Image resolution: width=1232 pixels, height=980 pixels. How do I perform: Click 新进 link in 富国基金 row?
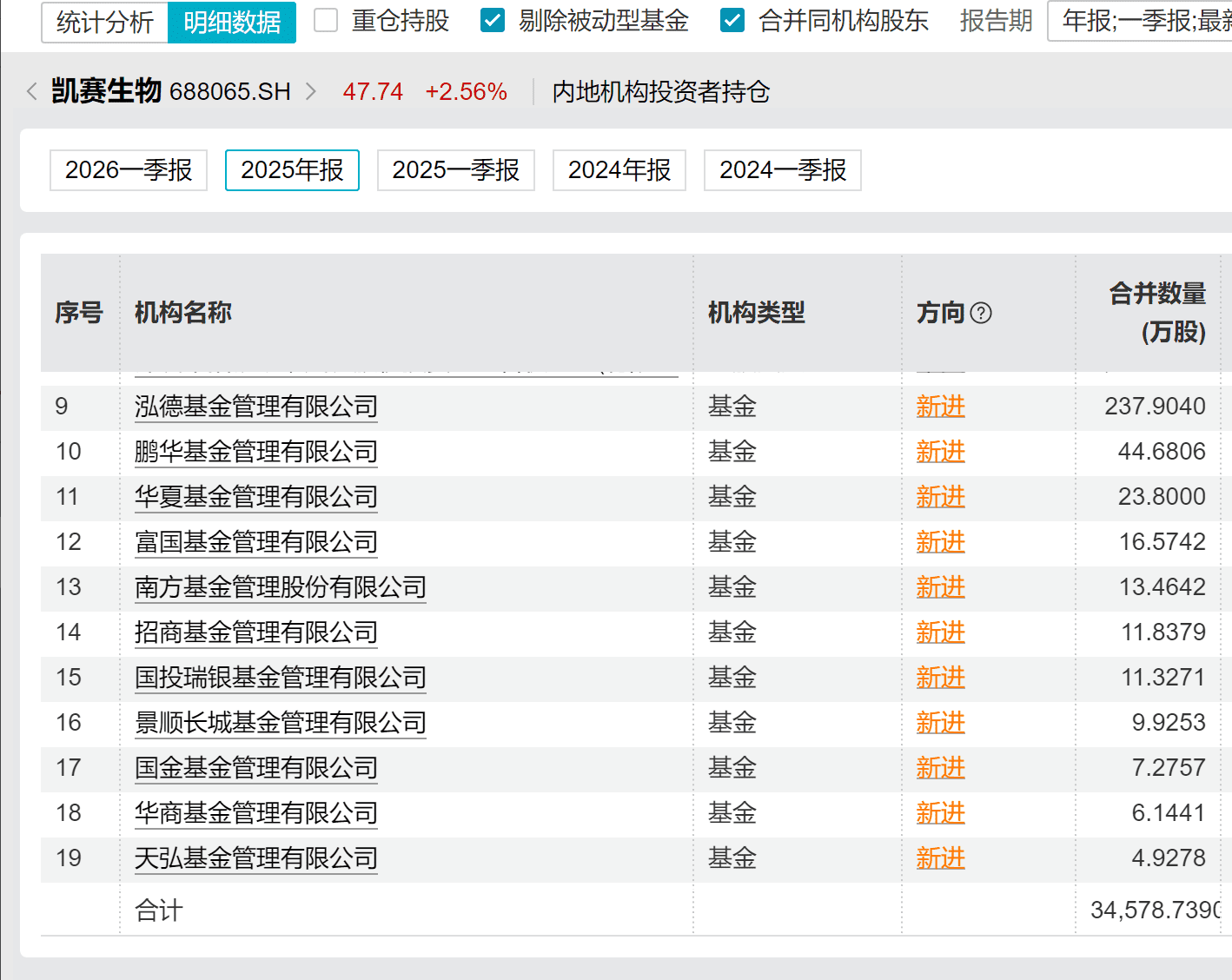[941, 542]
